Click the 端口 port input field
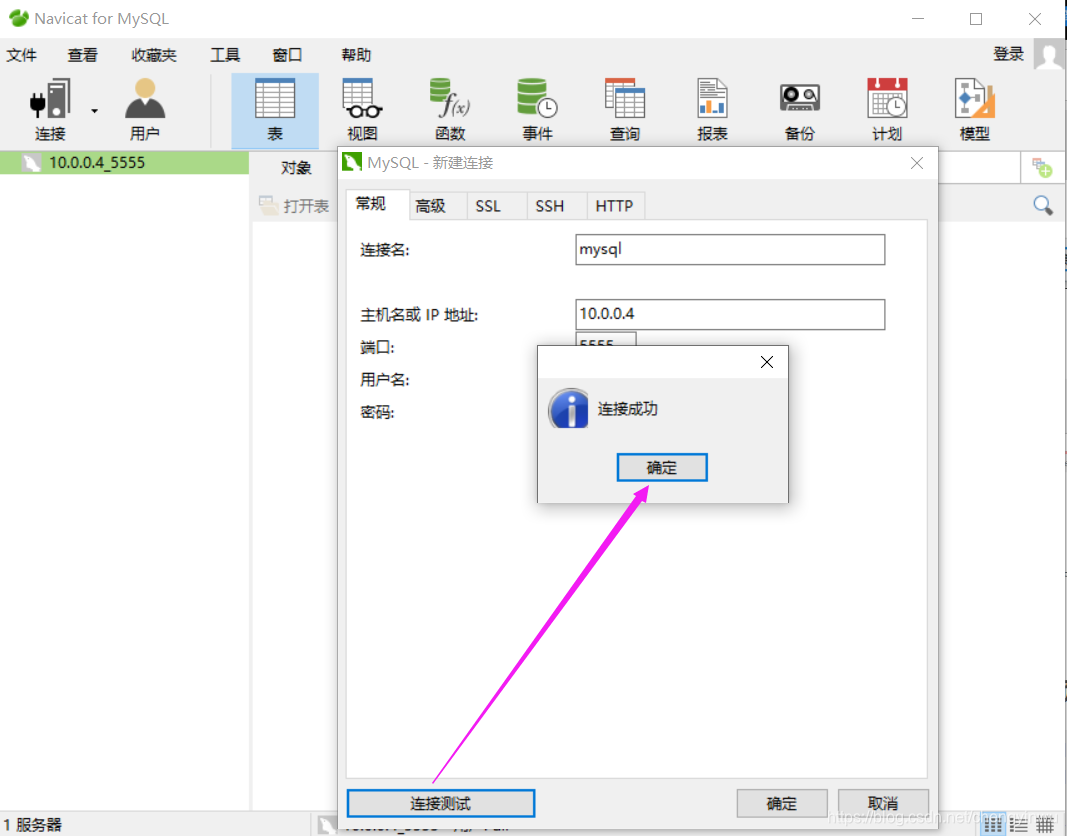 pyautogui.click(x=606, y=339)
